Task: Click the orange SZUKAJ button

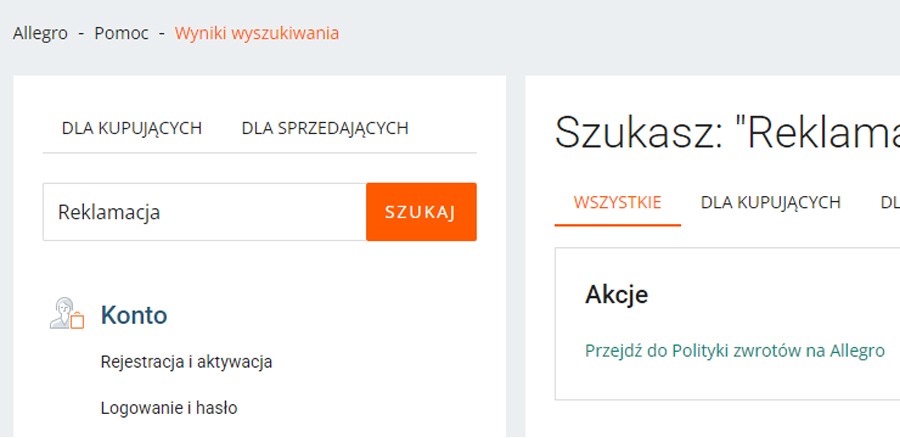Action: (421, 212)
